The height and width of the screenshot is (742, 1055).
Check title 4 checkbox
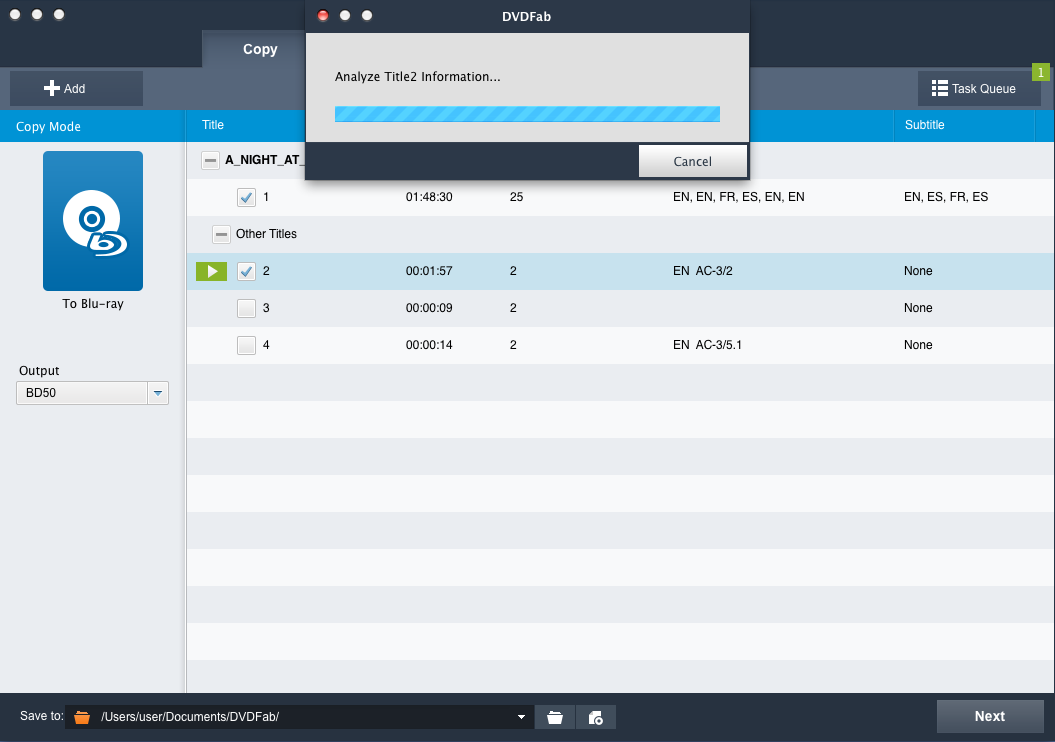(246, 345)
